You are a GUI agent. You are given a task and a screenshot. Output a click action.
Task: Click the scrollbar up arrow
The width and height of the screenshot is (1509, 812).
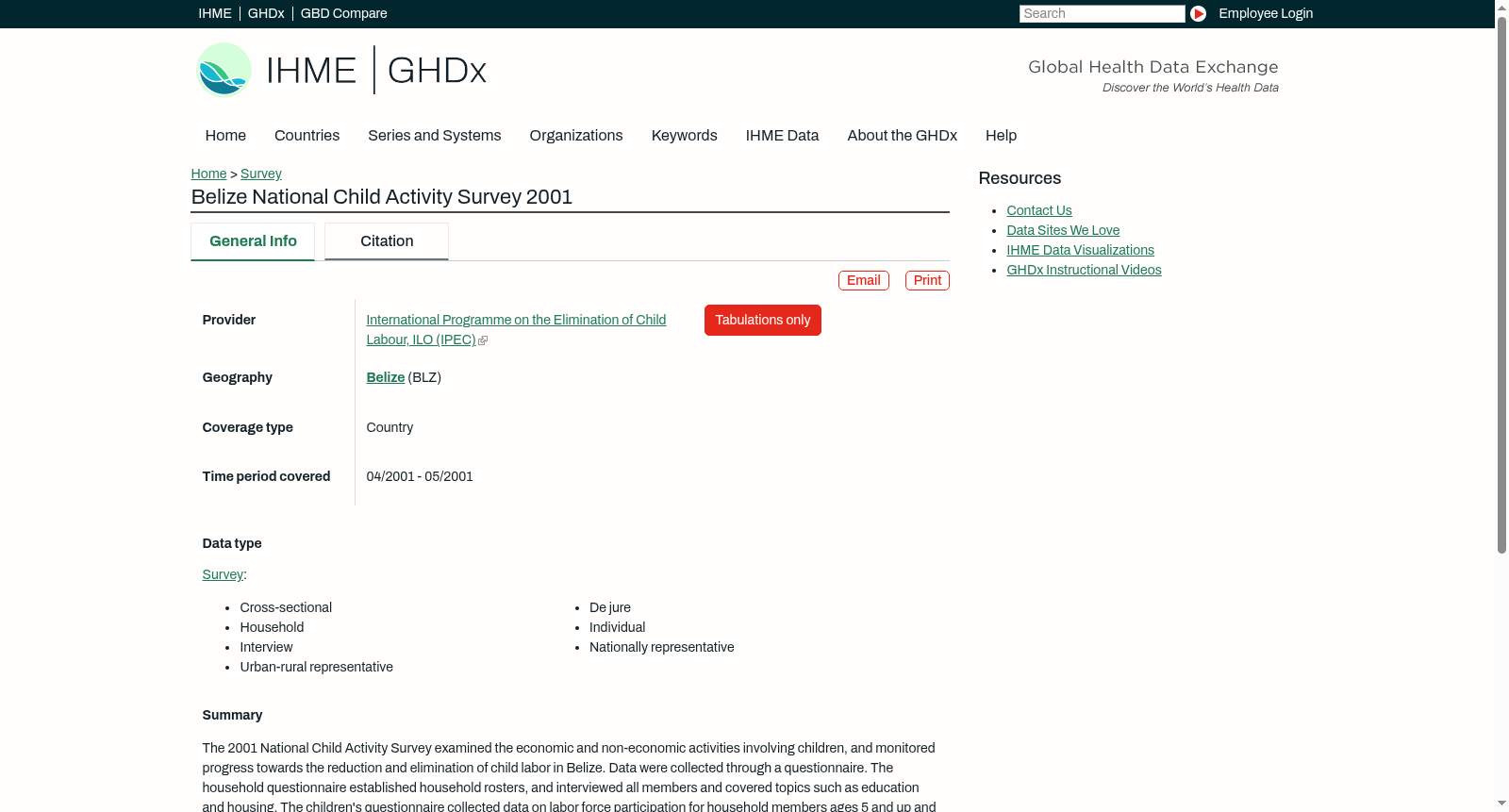click(x=1501, y=7)
